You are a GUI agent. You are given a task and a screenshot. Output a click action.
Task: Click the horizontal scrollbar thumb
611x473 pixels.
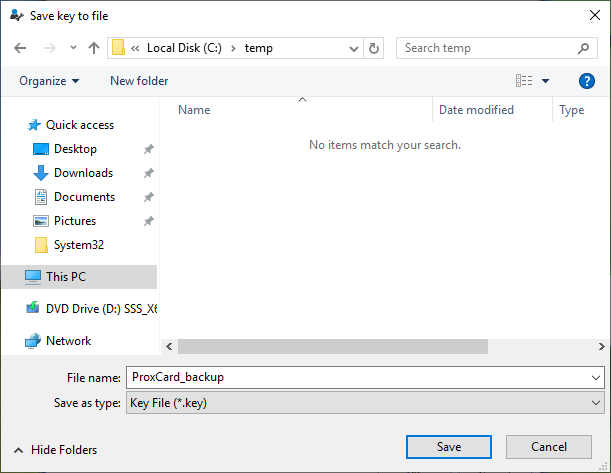pos(333,347)
